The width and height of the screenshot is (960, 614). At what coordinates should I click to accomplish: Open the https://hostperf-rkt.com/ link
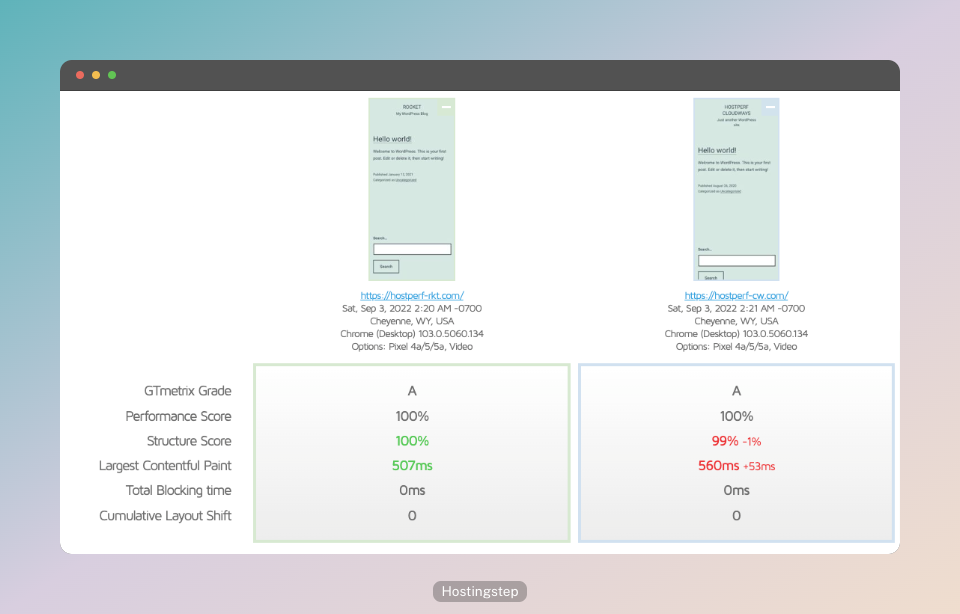[412, 296]
